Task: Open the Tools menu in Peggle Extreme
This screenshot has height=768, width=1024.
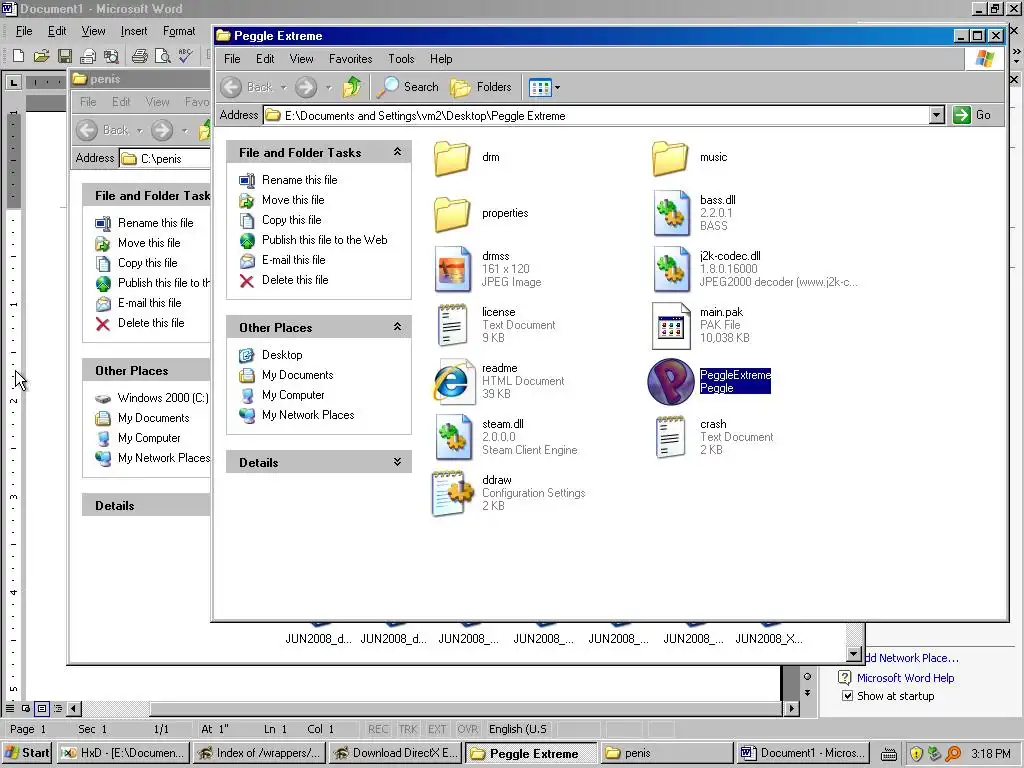Action: click(401, 59)
